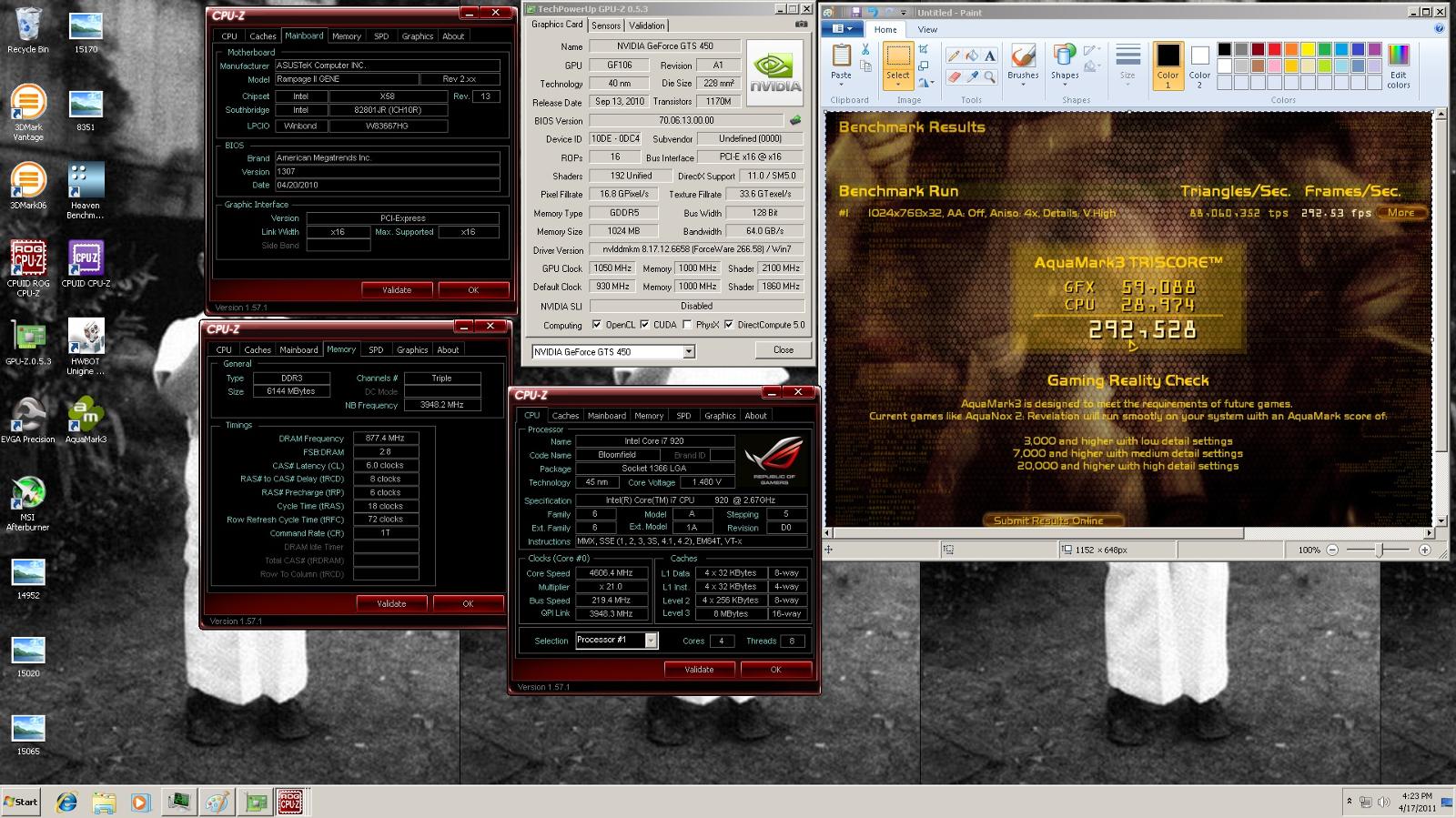The height and width of the screenshot is (818, 1456).
Task: Expand the Paste dropdown arrow in Paint
Action: pyautogui.click(x=841, y=86)
